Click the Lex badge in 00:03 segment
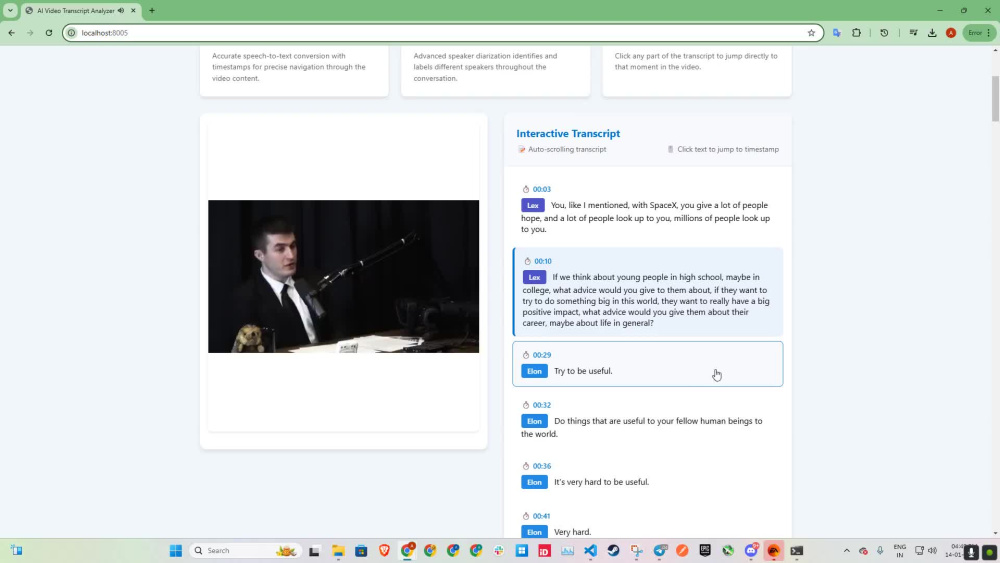This screenshot has height=563, width=1000. click(533, 205)
